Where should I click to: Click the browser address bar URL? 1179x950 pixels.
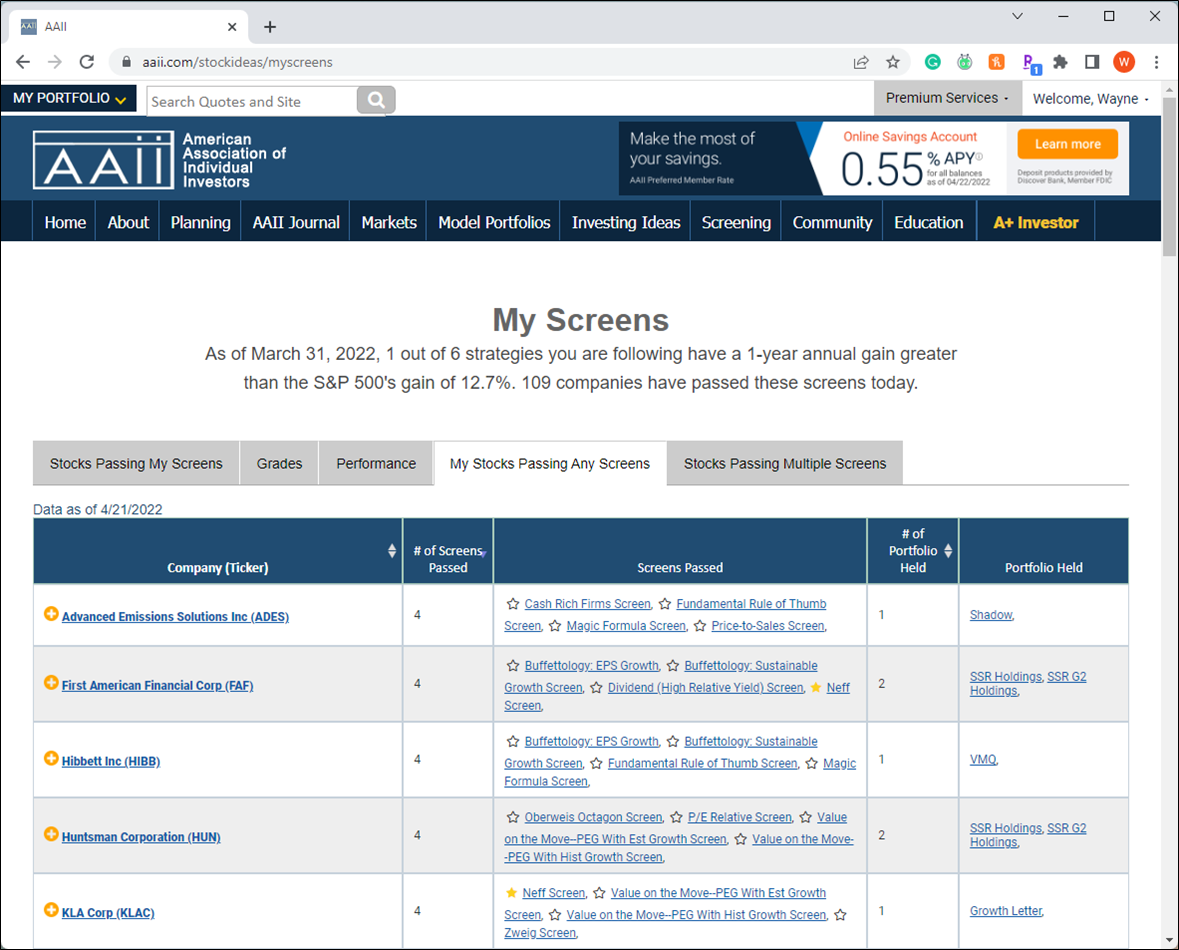238,62
